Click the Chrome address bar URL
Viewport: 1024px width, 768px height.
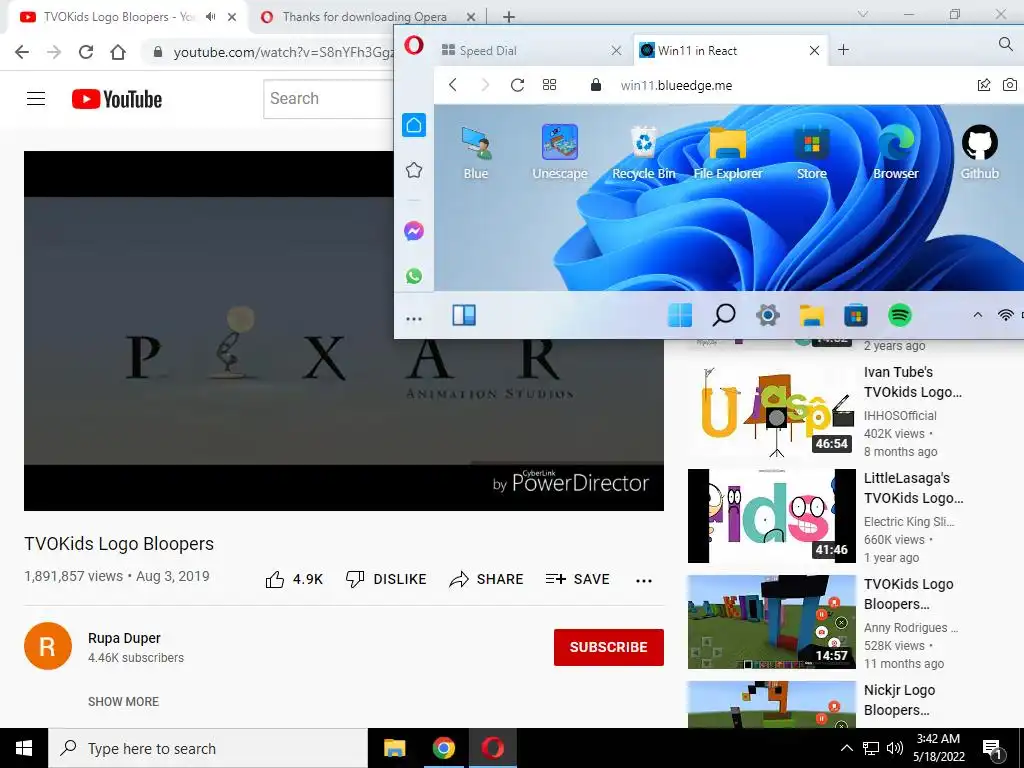[282, 52]
